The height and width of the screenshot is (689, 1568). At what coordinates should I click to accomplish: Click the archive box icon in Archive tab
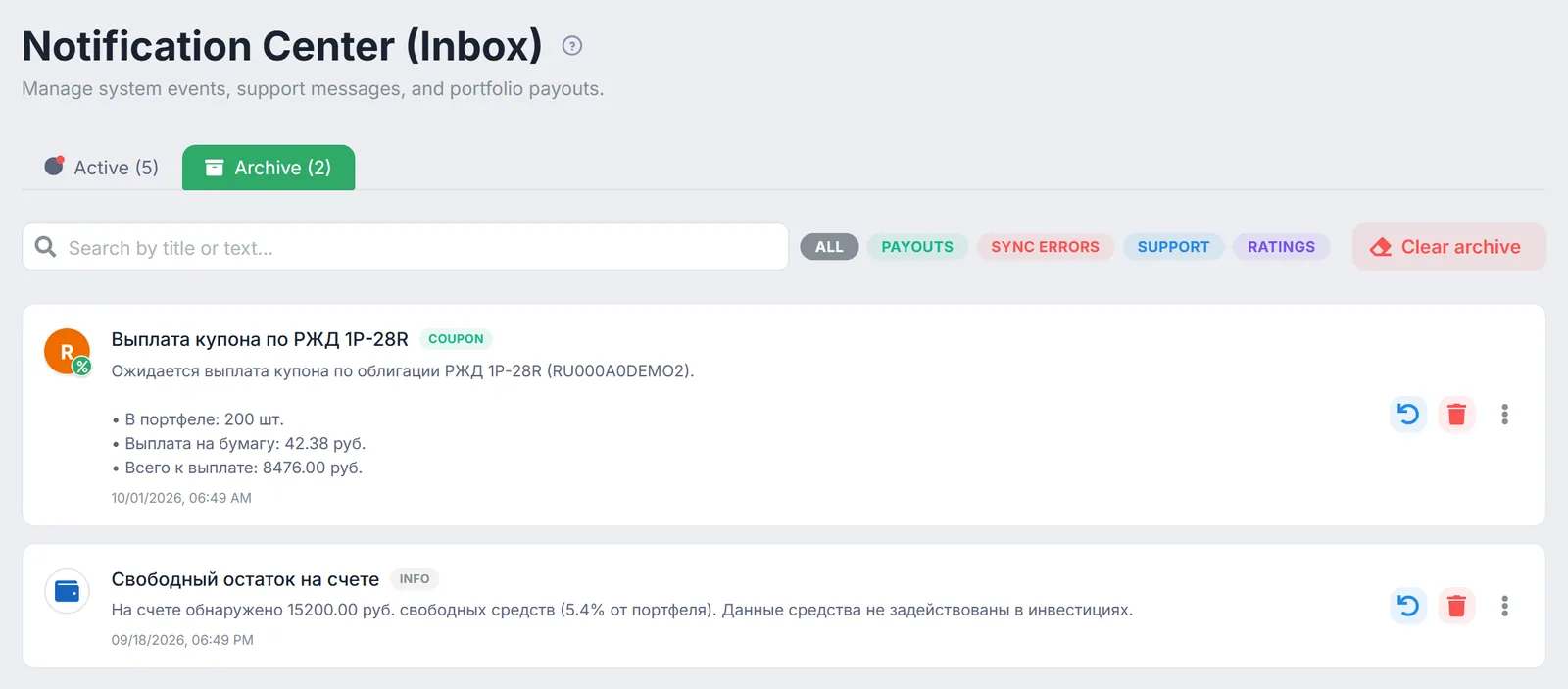(x=214, y=168)
